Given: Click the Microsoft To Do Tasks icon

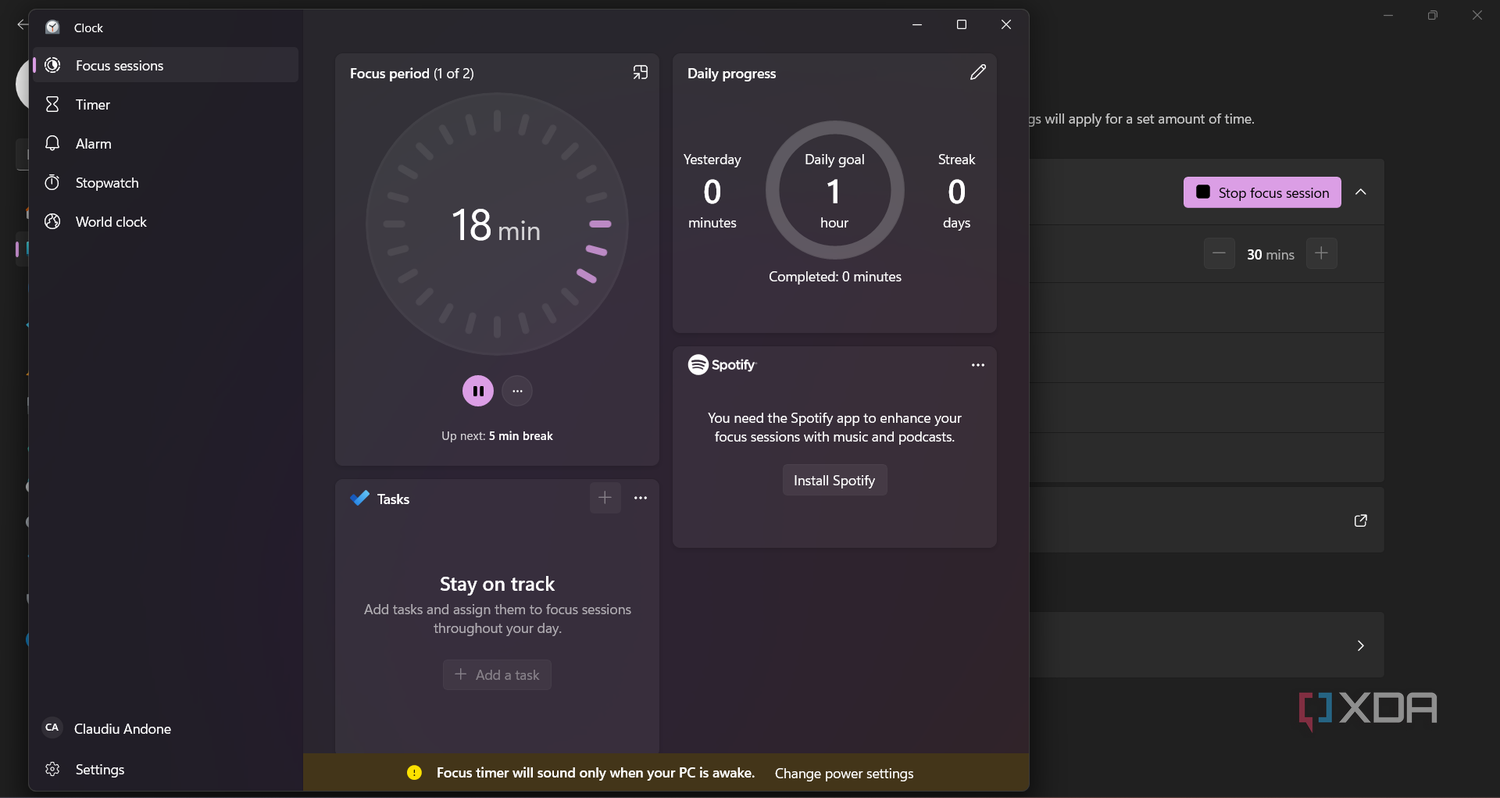Looking at the screenshot, I should pyautogui.click(x=360, y=498).
